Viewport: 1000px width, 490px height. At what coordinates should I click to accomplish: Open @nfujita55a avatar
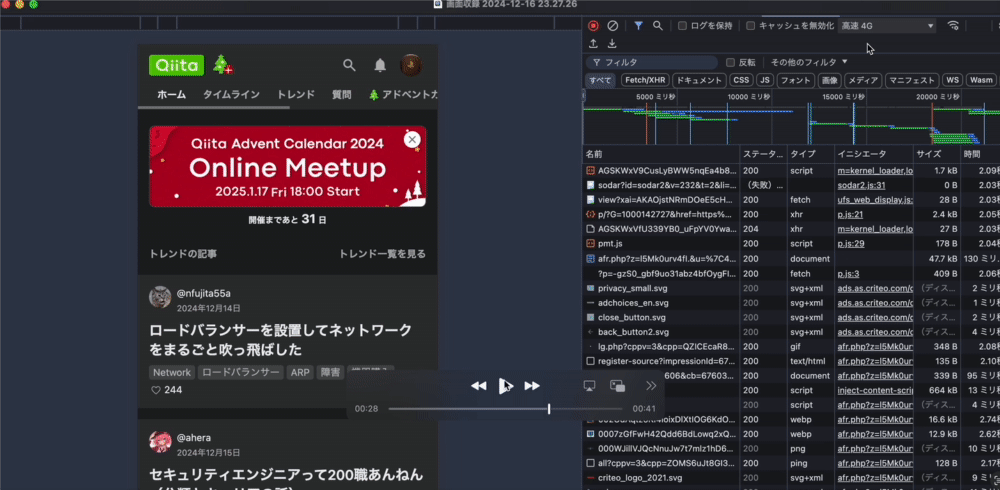point(160,297)
